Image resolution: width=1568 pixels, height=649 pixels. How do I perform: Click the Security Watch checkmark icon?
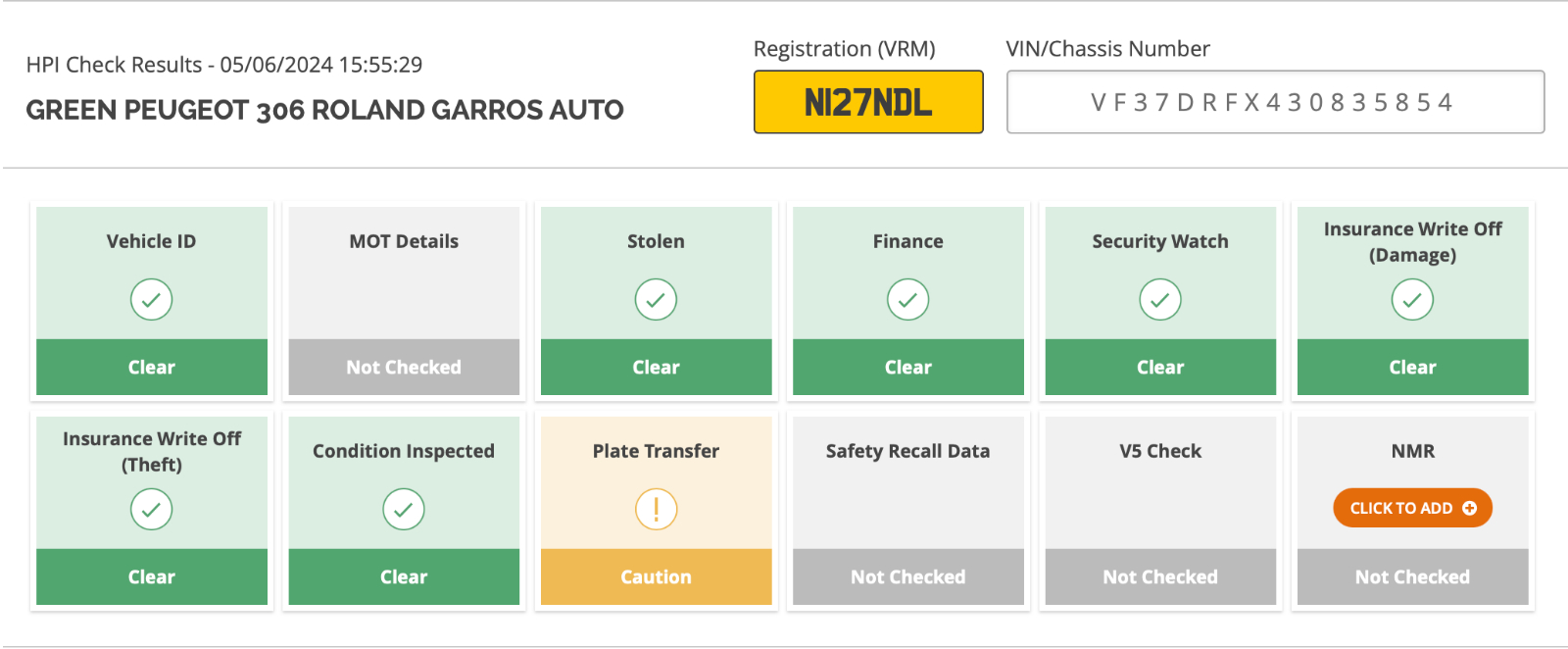pyautogui.click(x=1160, y=299)
